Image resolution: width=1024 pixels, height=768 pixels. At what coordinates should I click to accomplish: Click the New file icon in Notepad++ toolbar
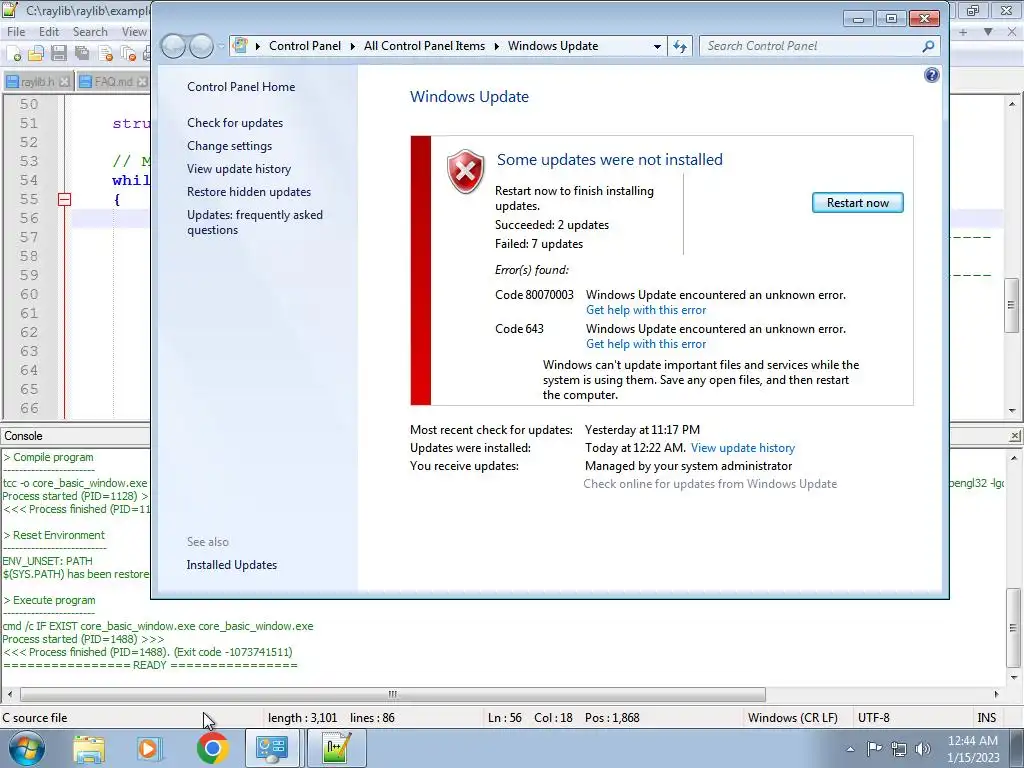(x=14, y=54)
